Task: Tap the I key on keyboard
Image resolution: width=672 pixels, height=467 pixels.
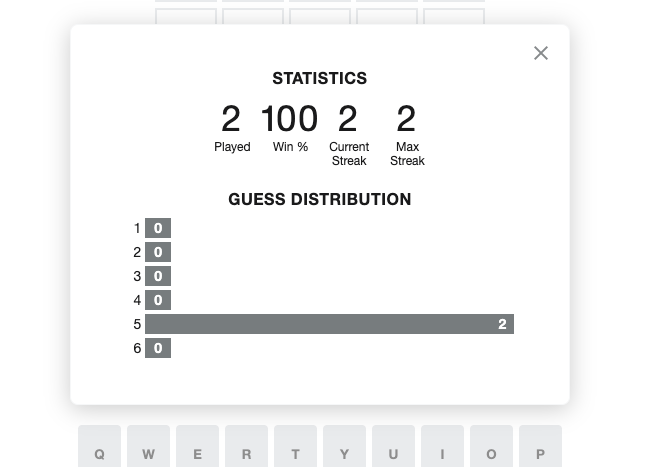Action: pos(442,446)
